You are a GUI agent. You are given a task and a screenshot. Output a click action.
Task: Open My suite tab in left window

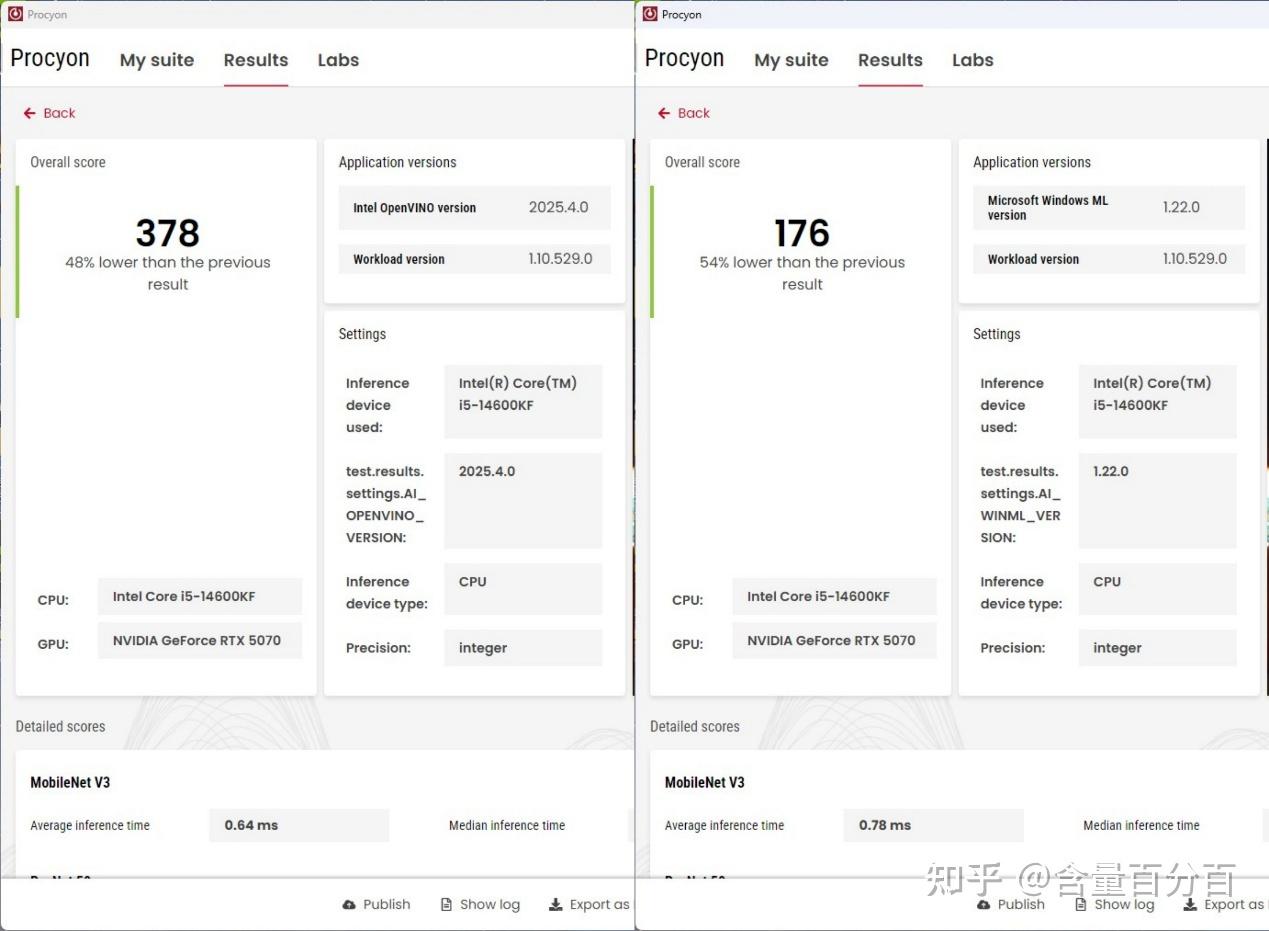click(x=157, y=60)
